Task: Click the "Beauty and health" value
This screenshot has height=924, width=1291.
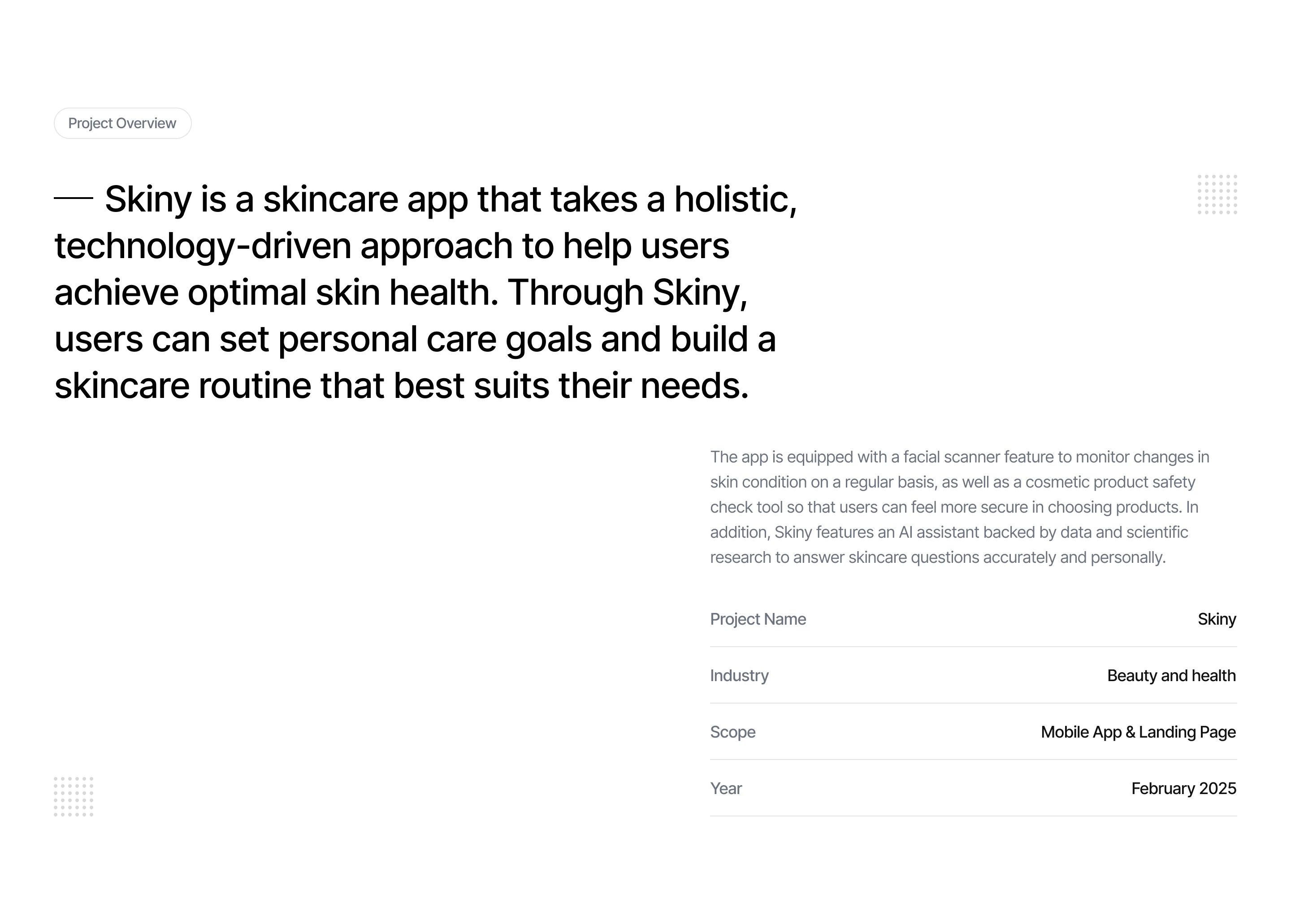Action: tap(1171, 675)
